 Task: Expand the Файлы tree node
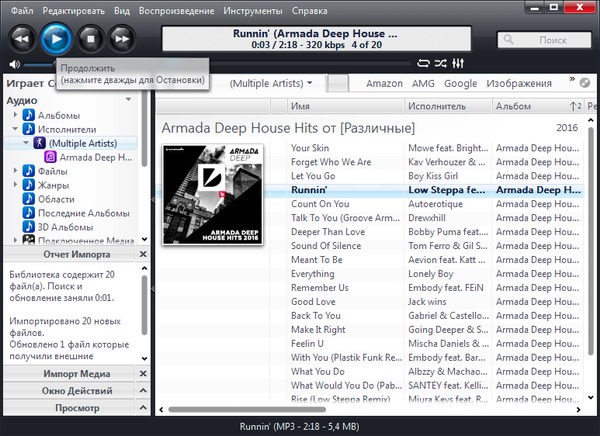tap(15, 171)
